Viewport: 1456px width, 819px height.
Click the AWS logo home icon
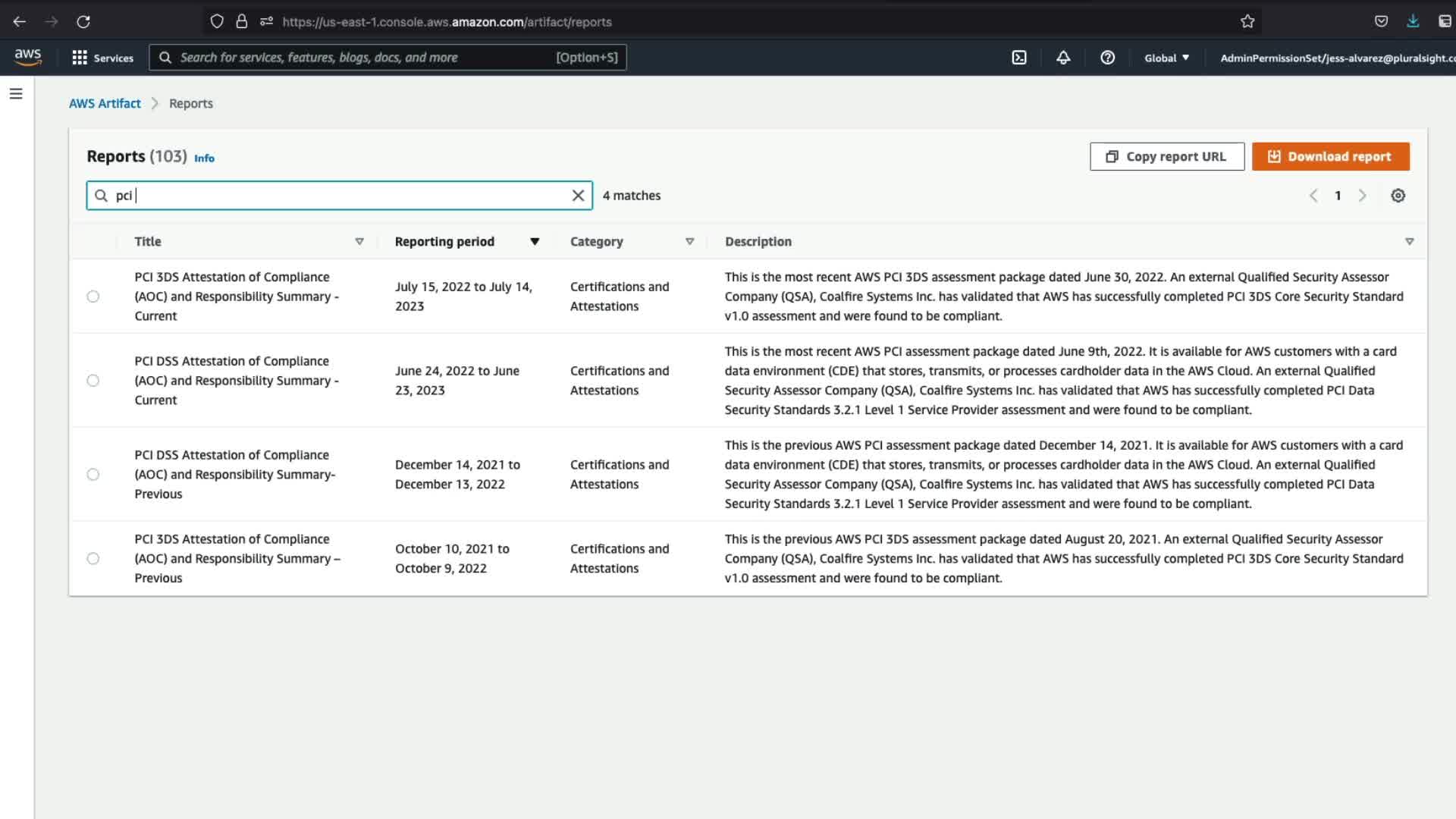point(28,57)
